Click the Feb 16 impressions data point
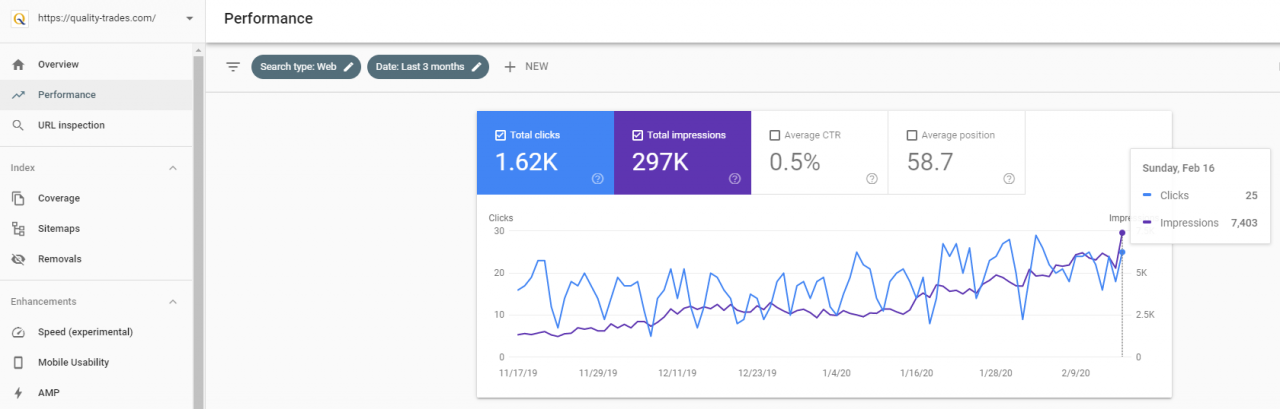Viewport: 1280px width, 409px height. point(1122,233)
